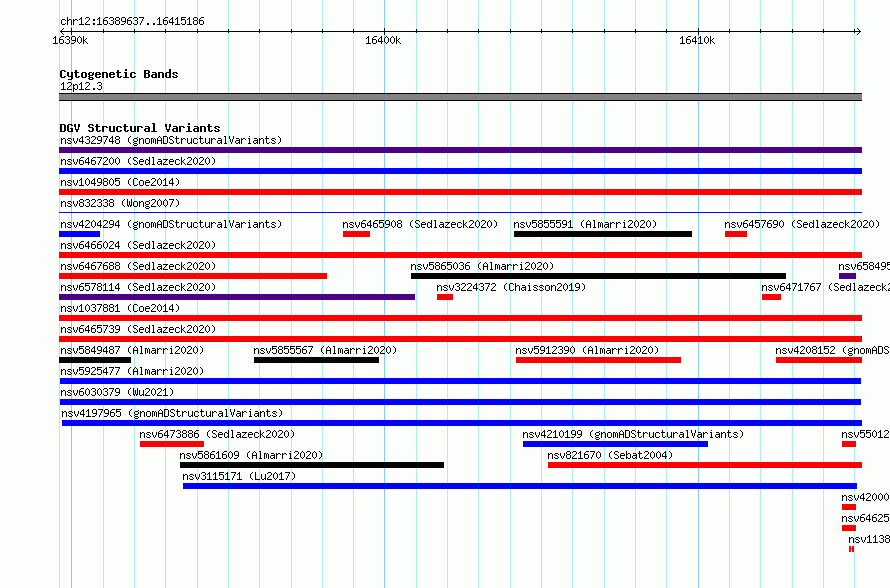The width and height of the screenshot is (890, 588).
Task: Select the nsv3224372 small red bar
Action: point(445,297)
